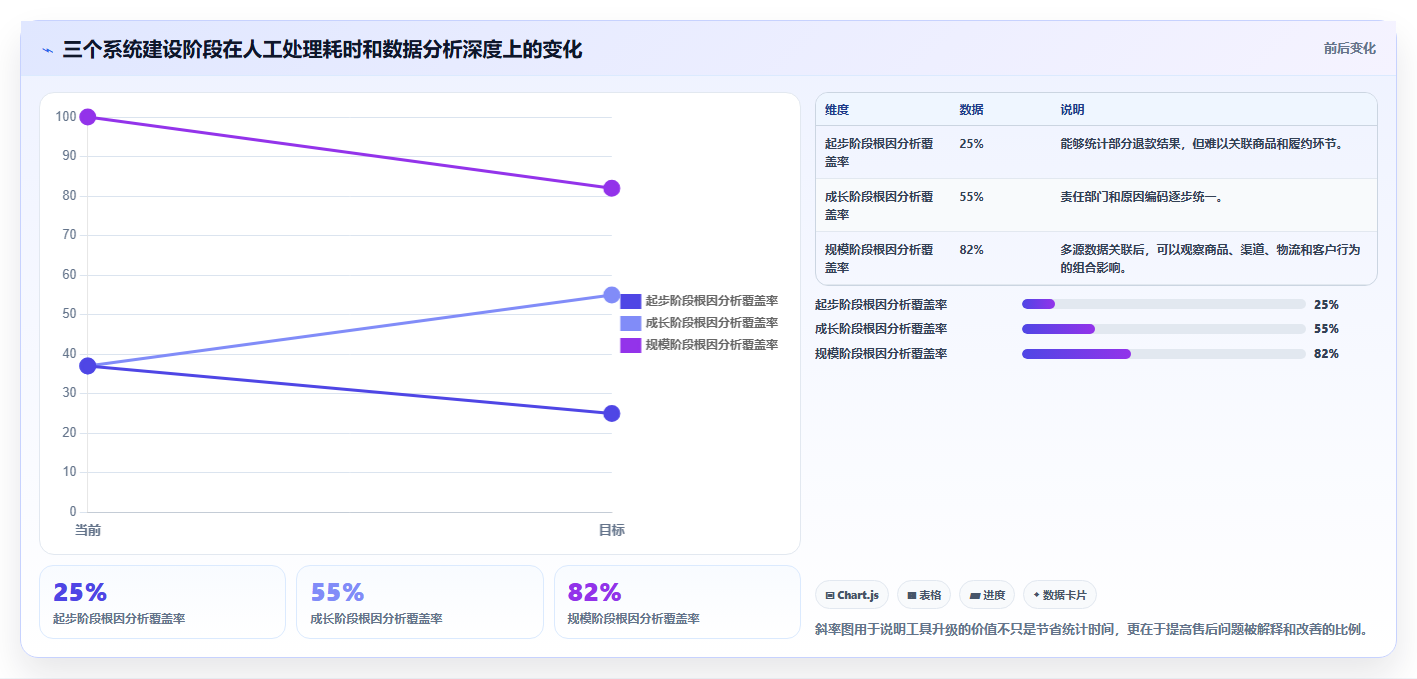The height and width of the screenshot is (679, 1417).
Task: Click the 25% progress bar for 起步阶段
Action: (1164, 304)
